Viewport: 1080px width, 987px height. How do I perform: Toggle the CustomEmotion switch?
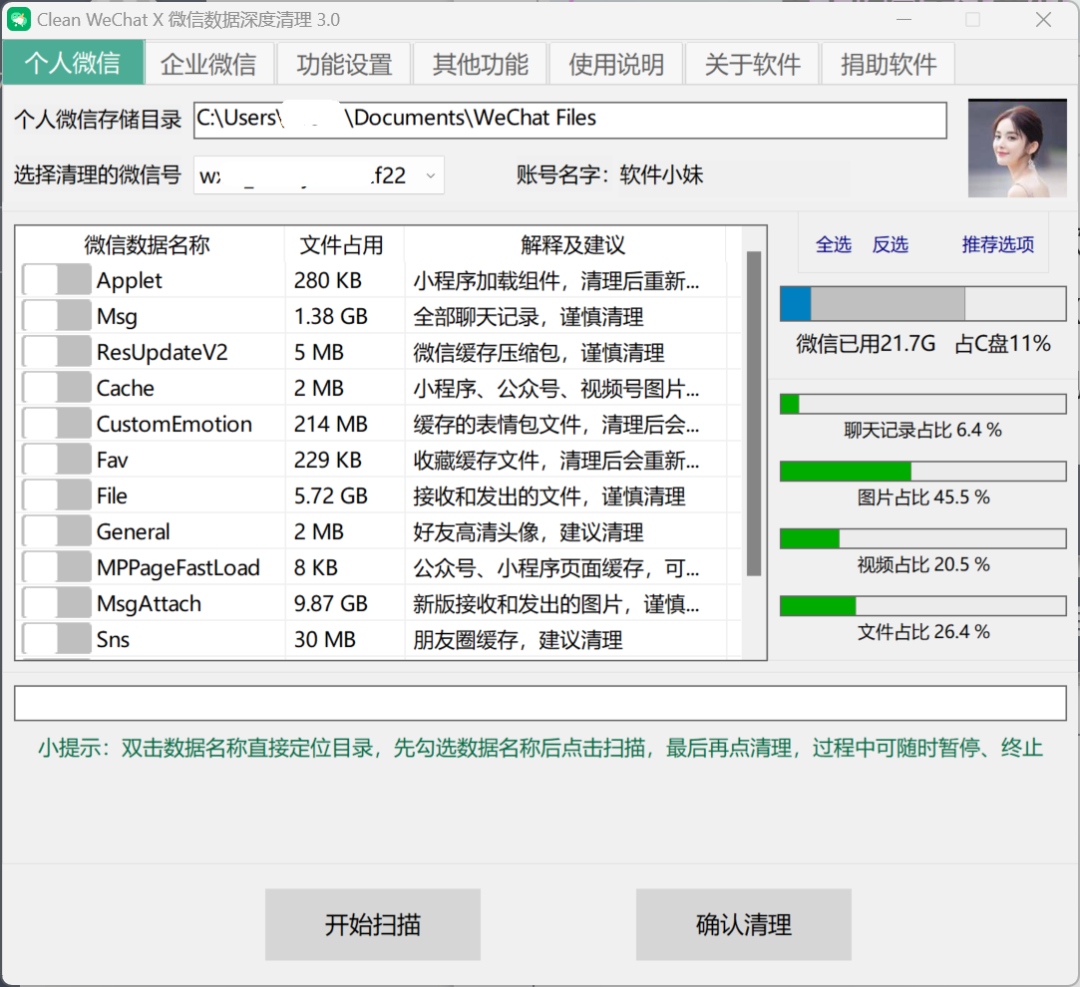pos(56,424)
